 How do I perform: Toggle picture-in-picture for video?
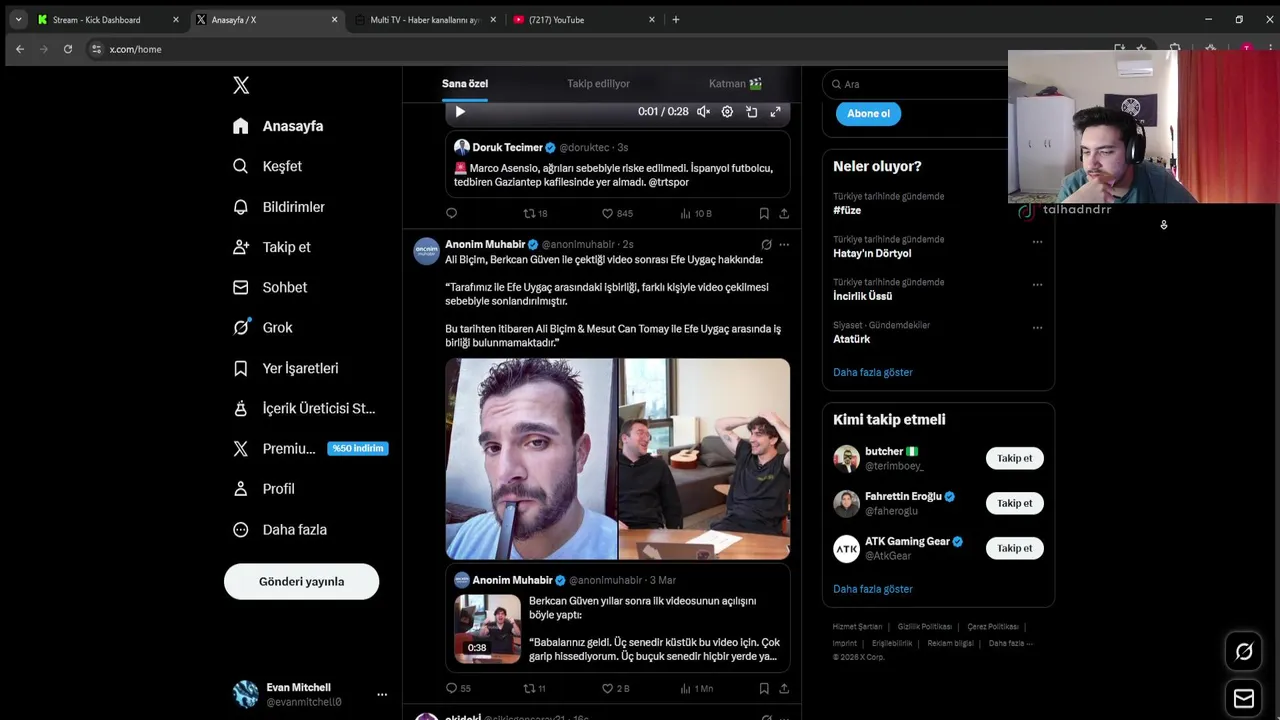point(751,112)
